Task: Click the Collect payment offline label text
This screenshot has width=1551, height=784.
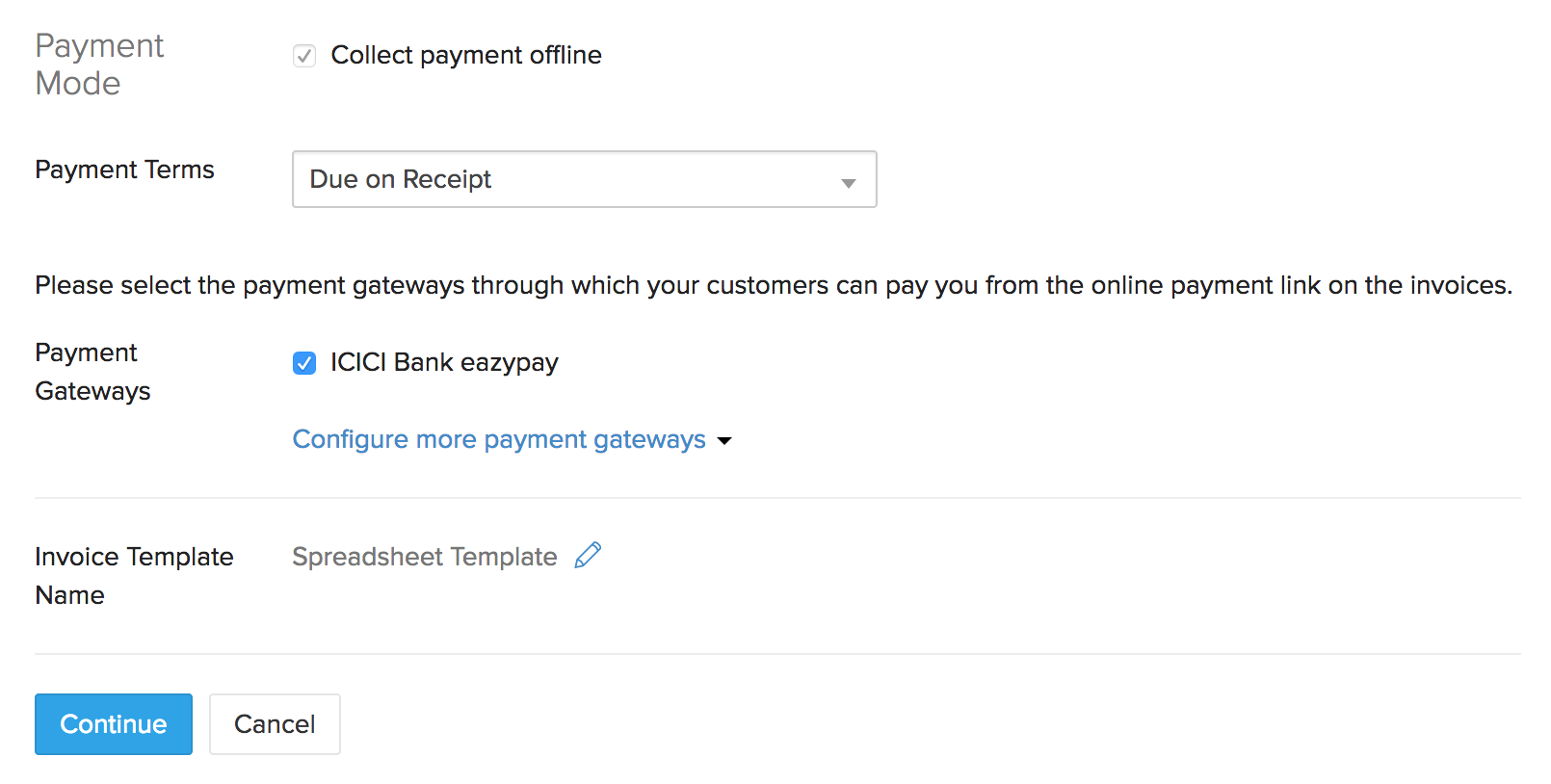Action: tap(466, 56)
